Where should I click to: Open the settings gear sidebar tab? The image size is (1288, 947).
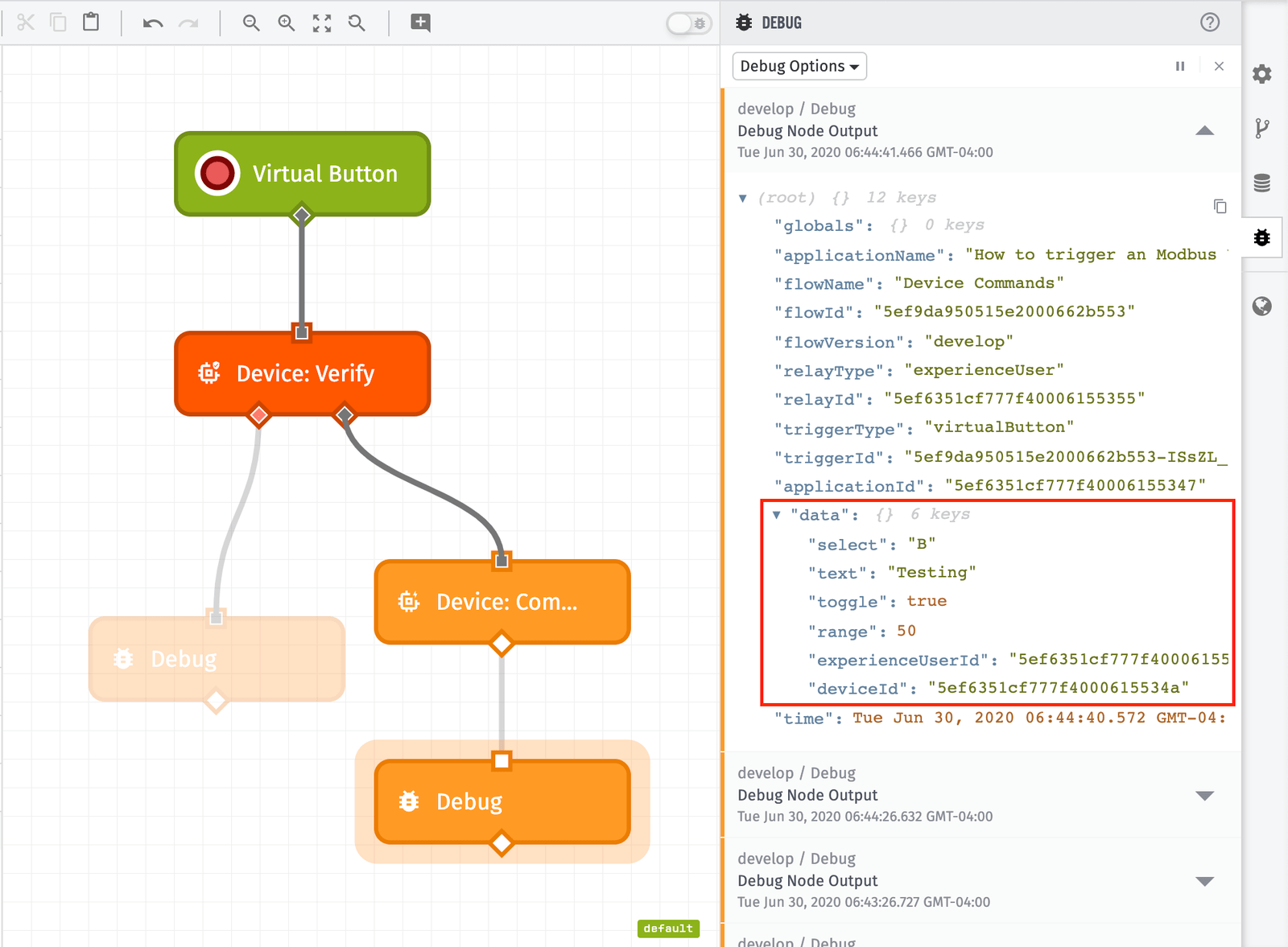pos(1261,74)
